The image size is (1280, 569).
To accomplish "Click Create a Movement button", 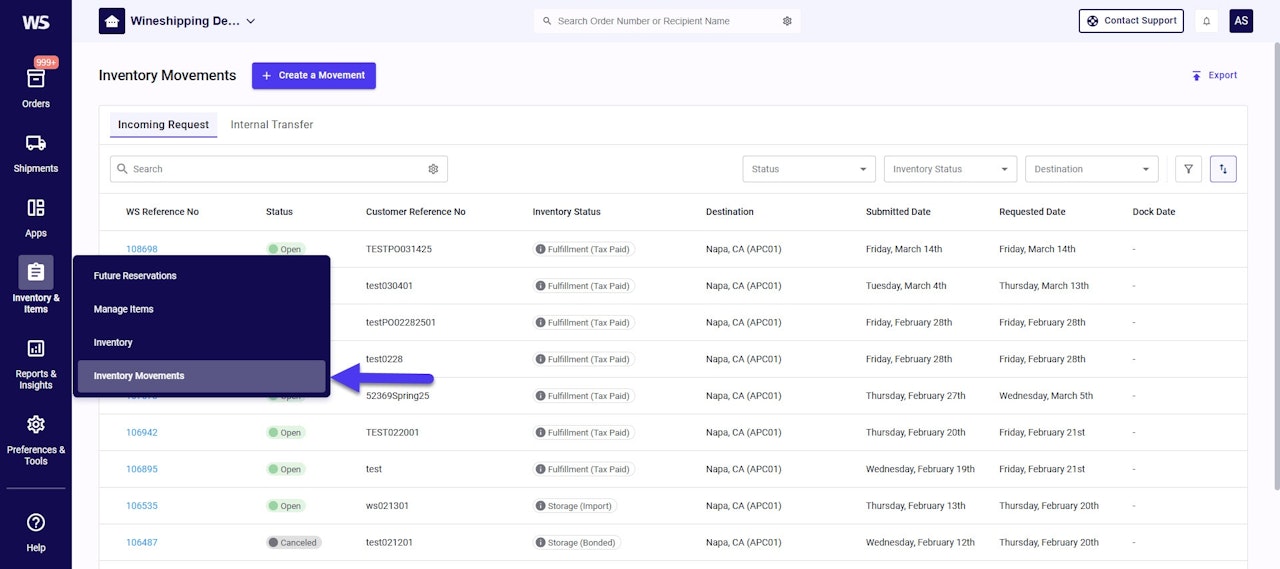I will point(313,75).
